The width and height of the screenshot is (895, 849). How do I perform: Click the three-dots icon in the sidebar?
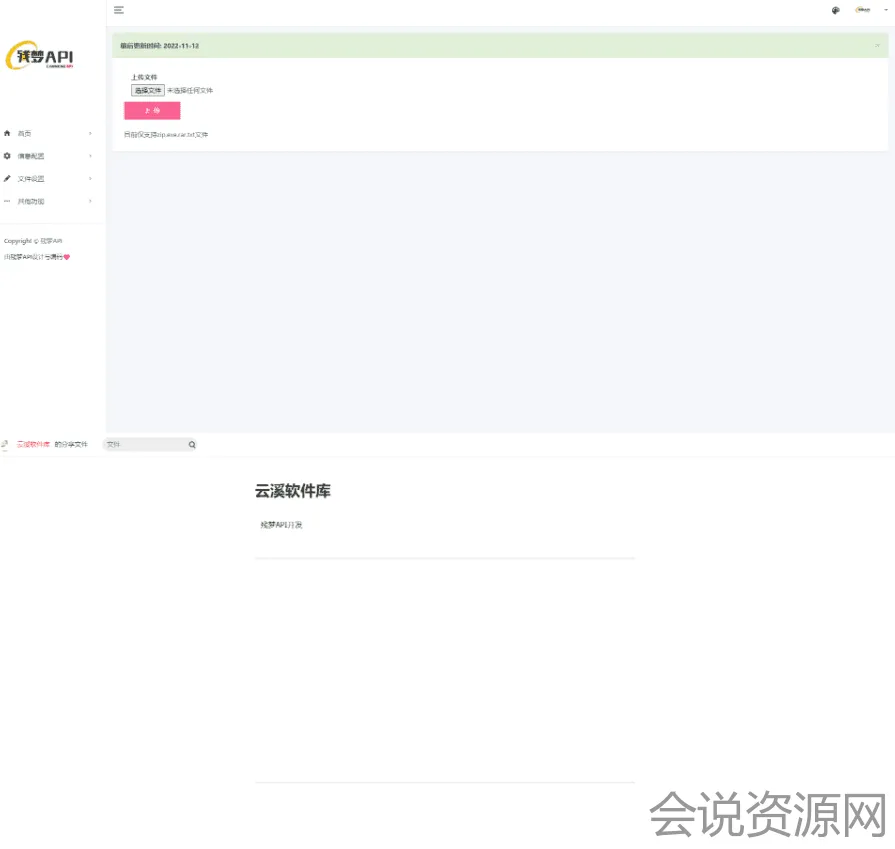click(8, 201)
